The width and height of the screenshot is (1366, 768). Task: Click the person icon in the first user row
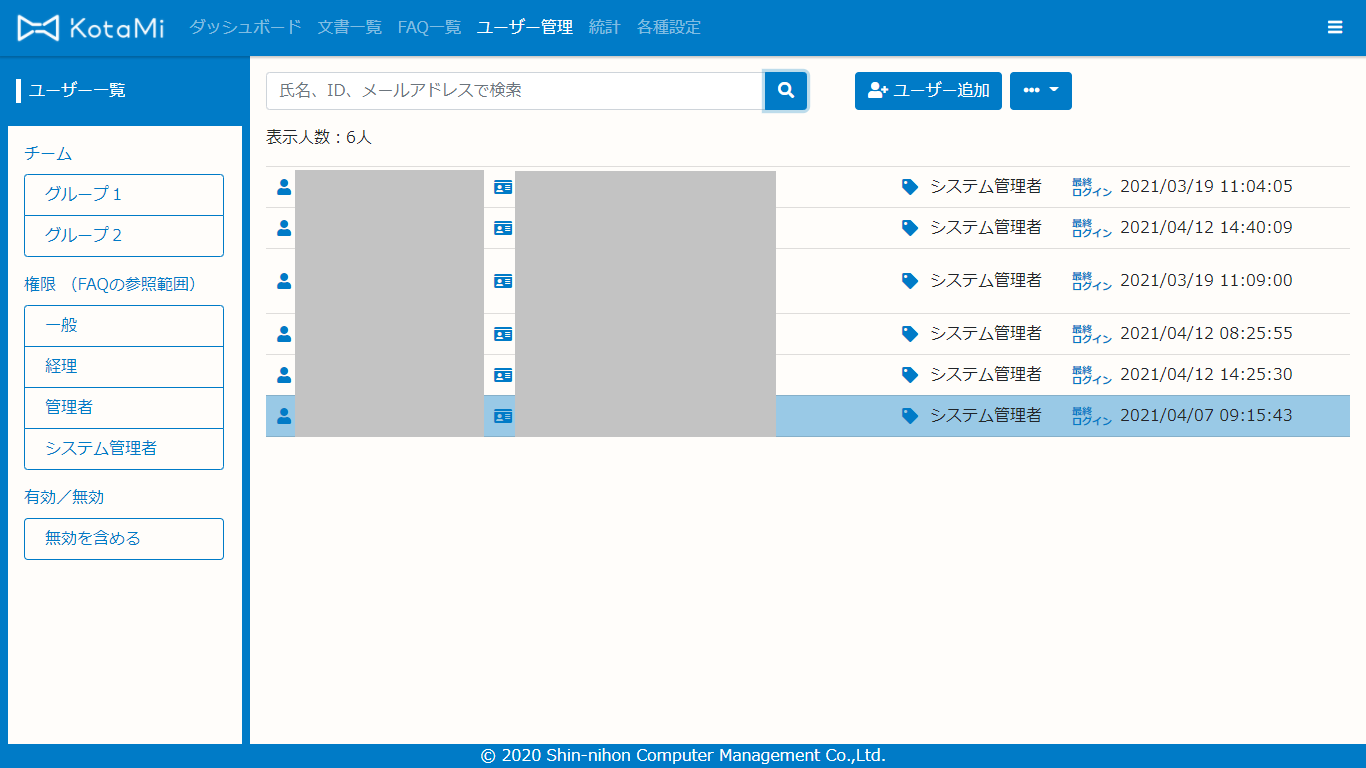pos(284,187)
